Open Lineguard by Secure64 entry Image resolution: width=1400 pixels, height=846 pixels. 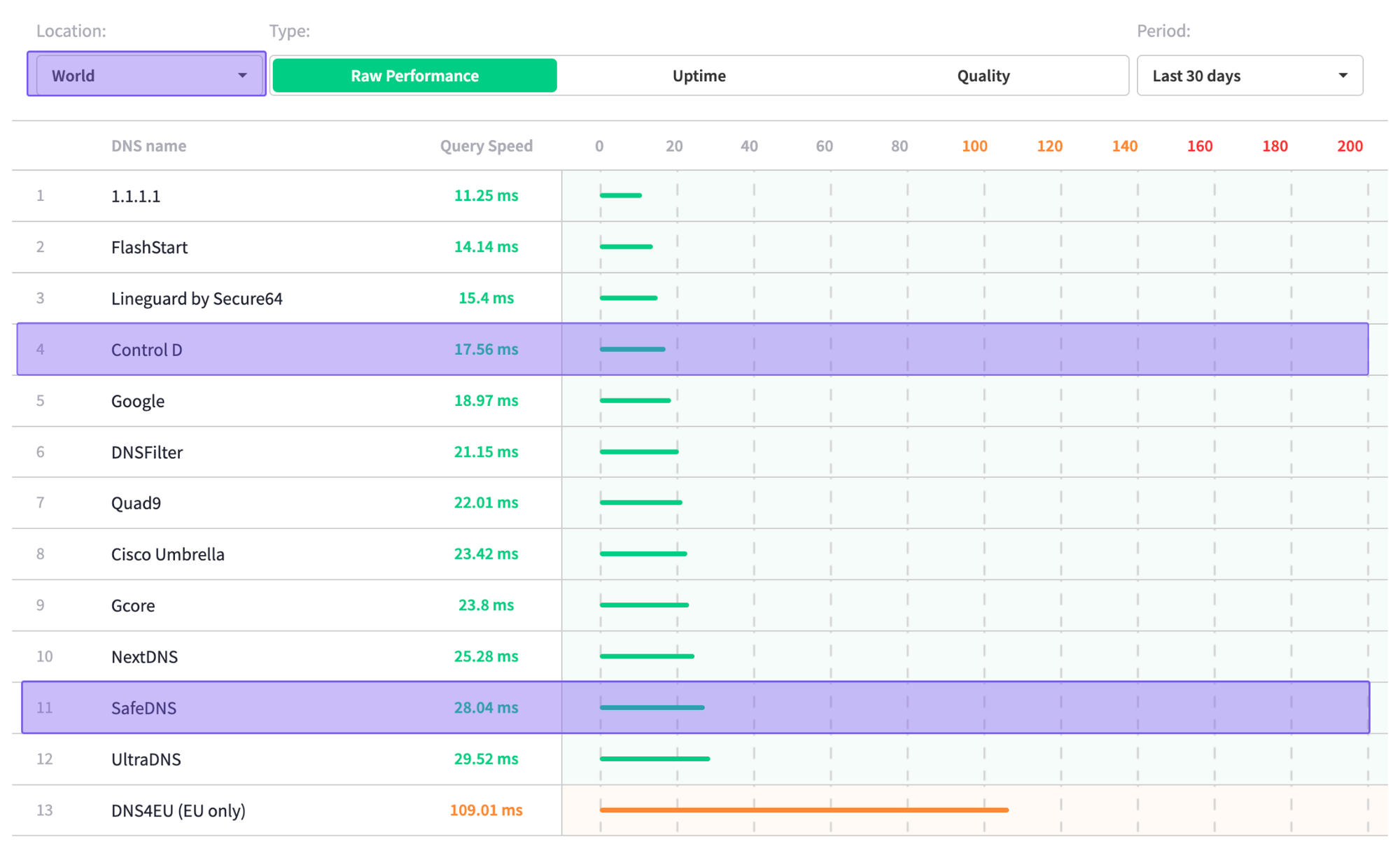pos(197,299)
